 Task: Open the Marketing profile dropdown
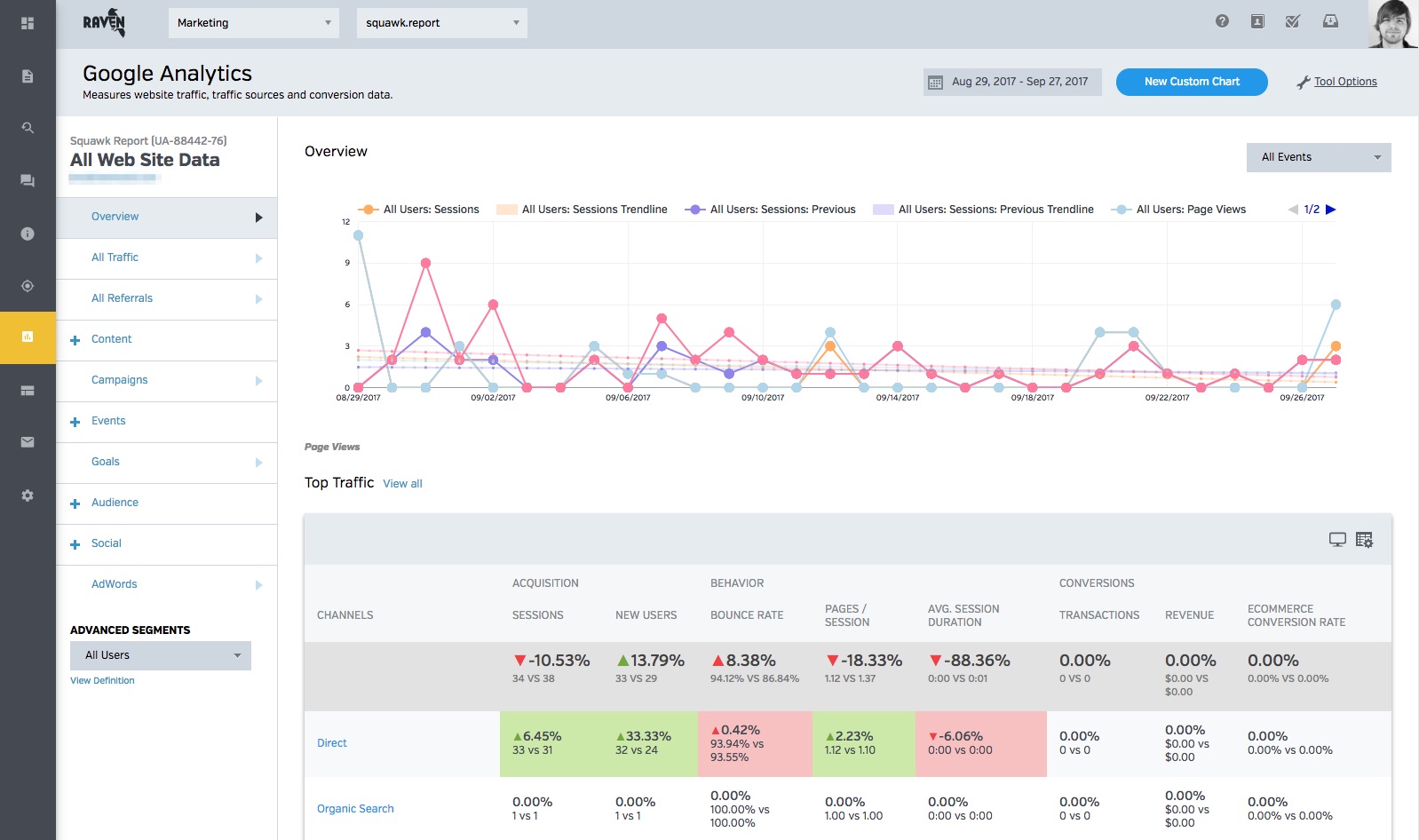point(253,23)
